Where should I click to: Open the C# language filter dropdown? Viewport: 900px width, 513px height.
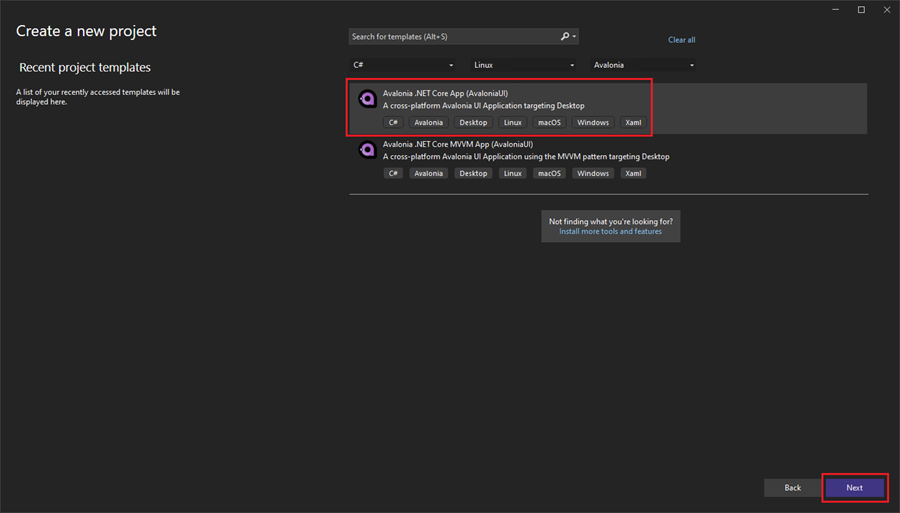click(x=403, y=65)
